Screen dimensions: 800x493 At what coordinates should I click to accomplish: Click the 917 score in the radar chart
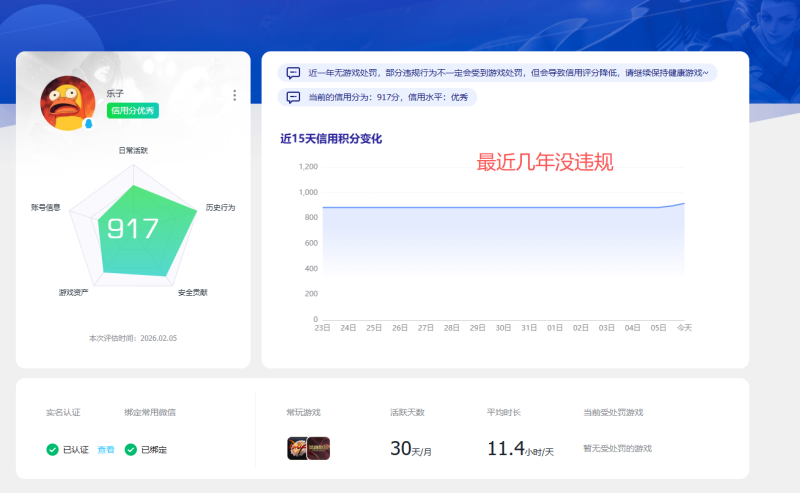133,228
